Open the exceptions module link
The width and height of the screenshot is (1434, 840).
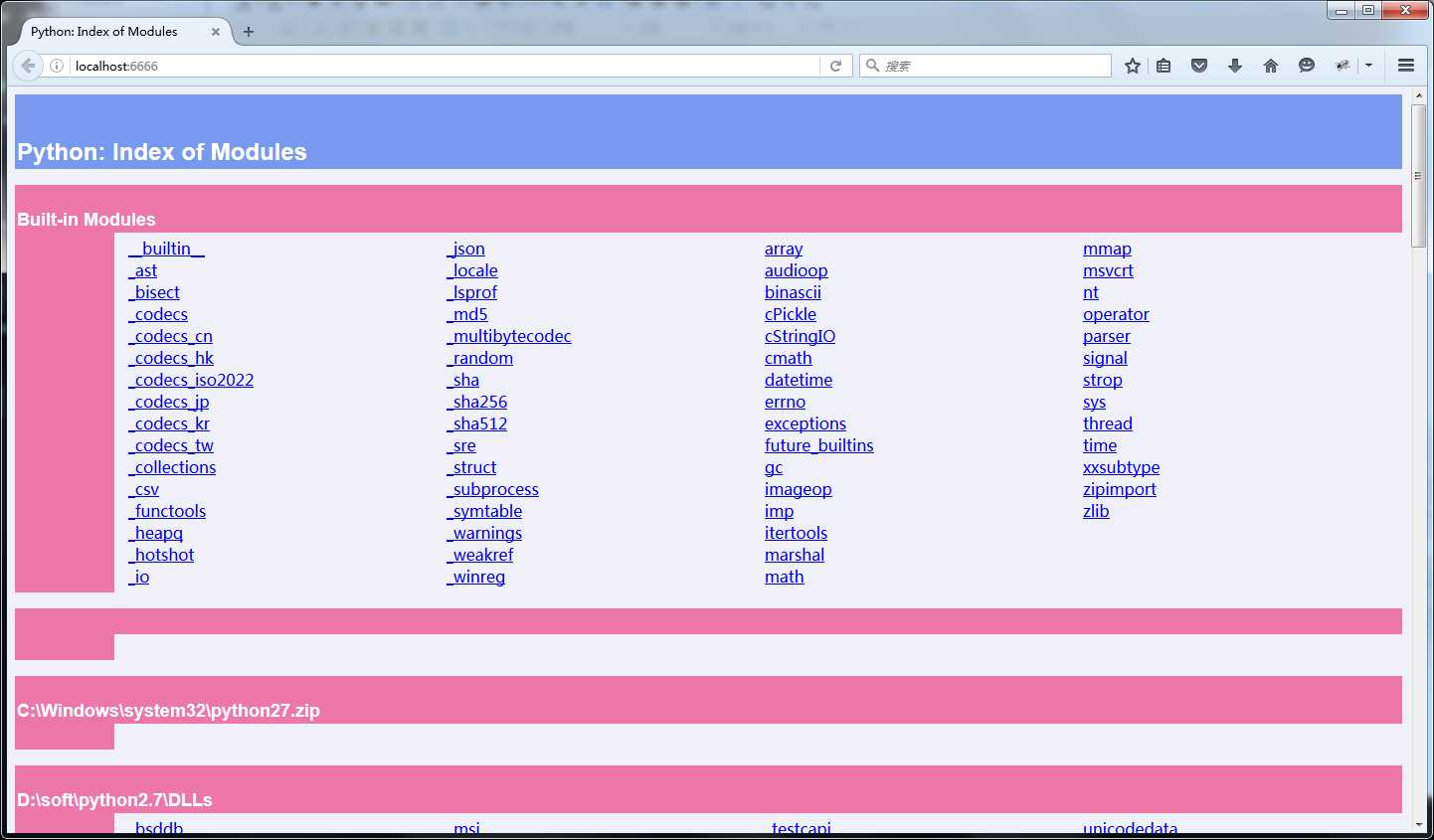[x=806, y=423]
